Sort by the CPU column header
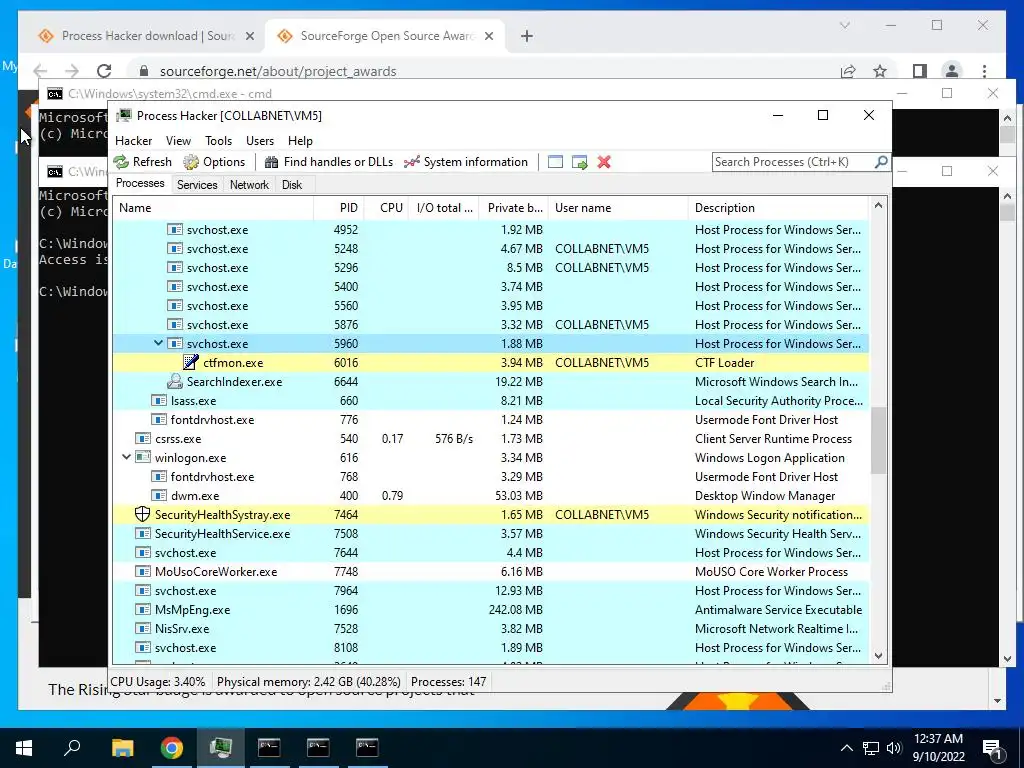Screen dimensions: 1024x768 tap(387, 208)
